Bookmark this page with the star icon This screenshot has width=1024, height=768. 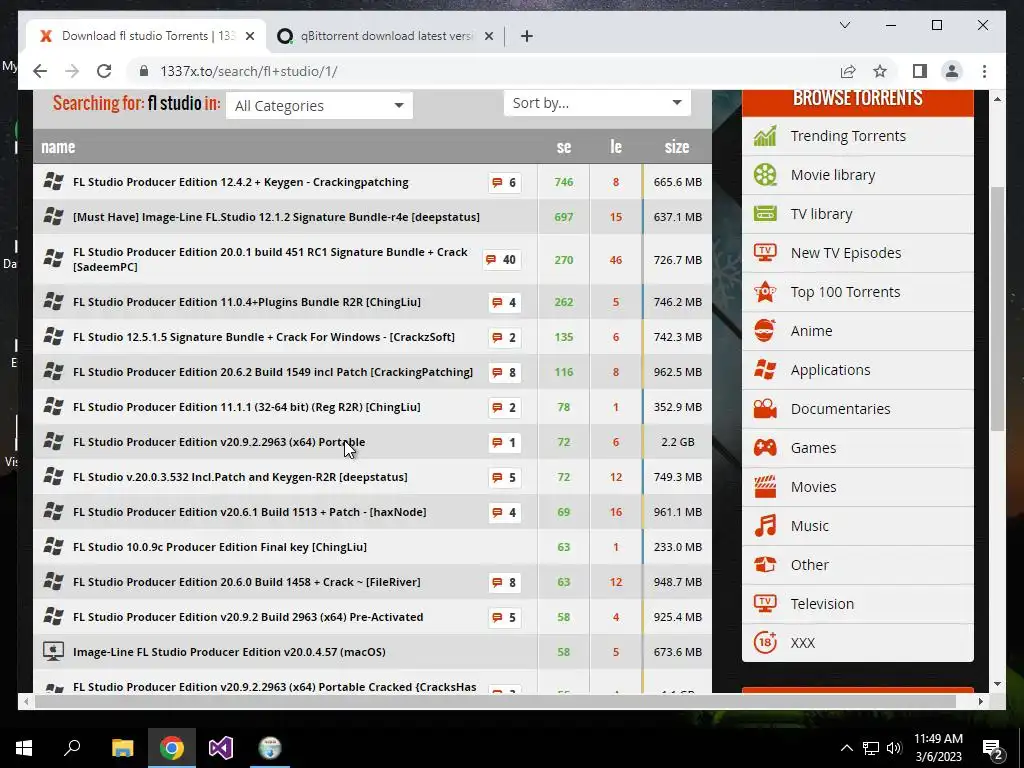pyautogui.click(x=880, y=71)
